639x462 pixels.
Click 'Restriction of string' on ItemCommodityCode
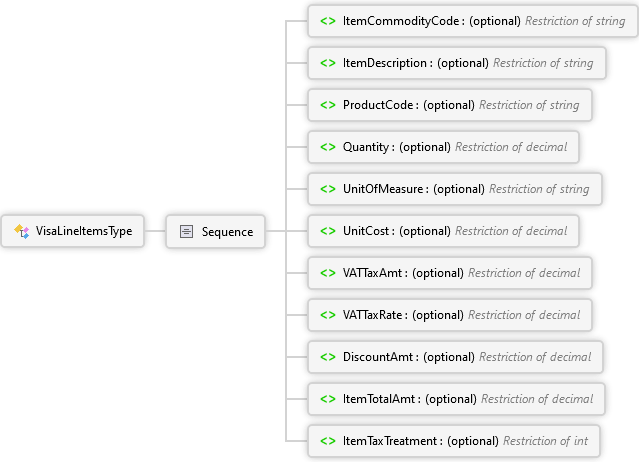point(575,21)
